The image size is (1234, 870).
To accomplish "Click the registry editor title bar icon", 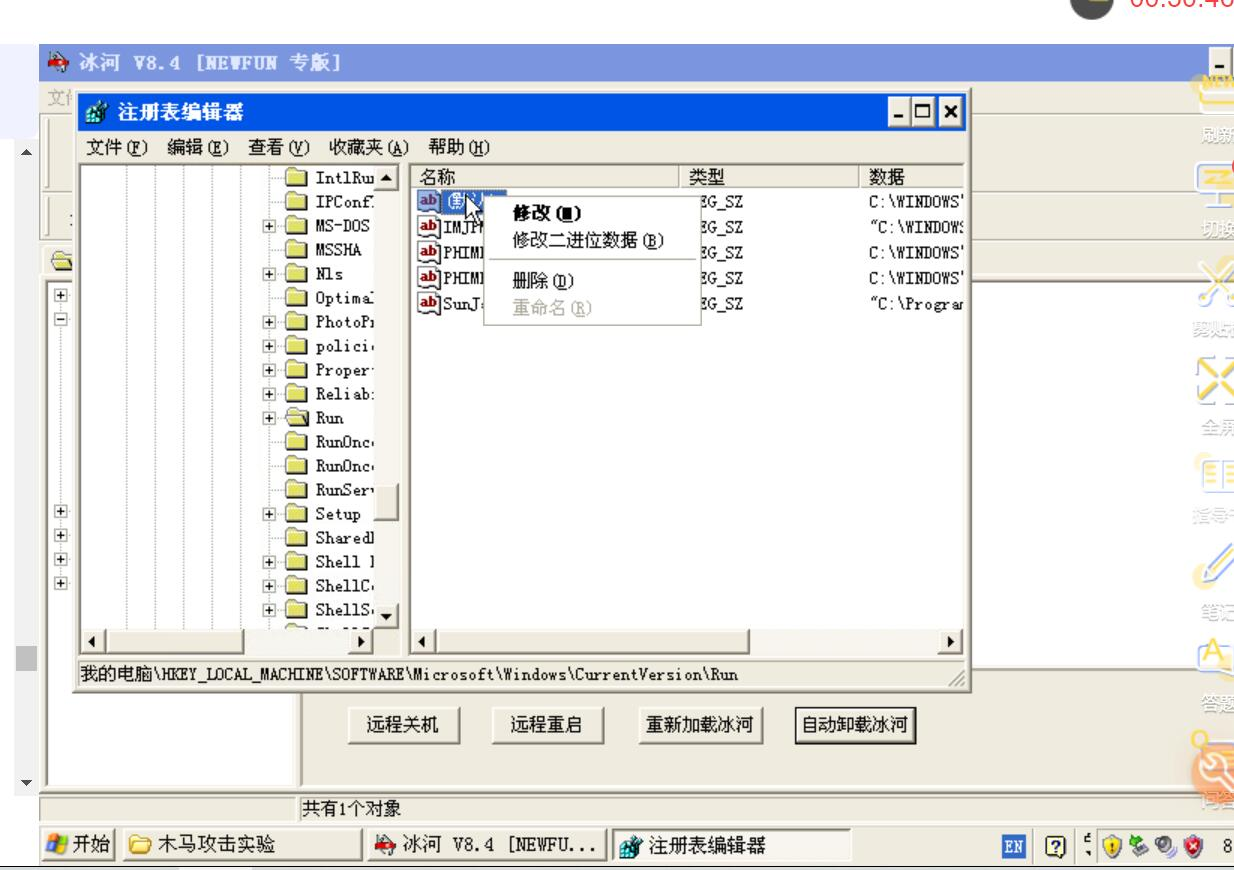I will 98,110.
